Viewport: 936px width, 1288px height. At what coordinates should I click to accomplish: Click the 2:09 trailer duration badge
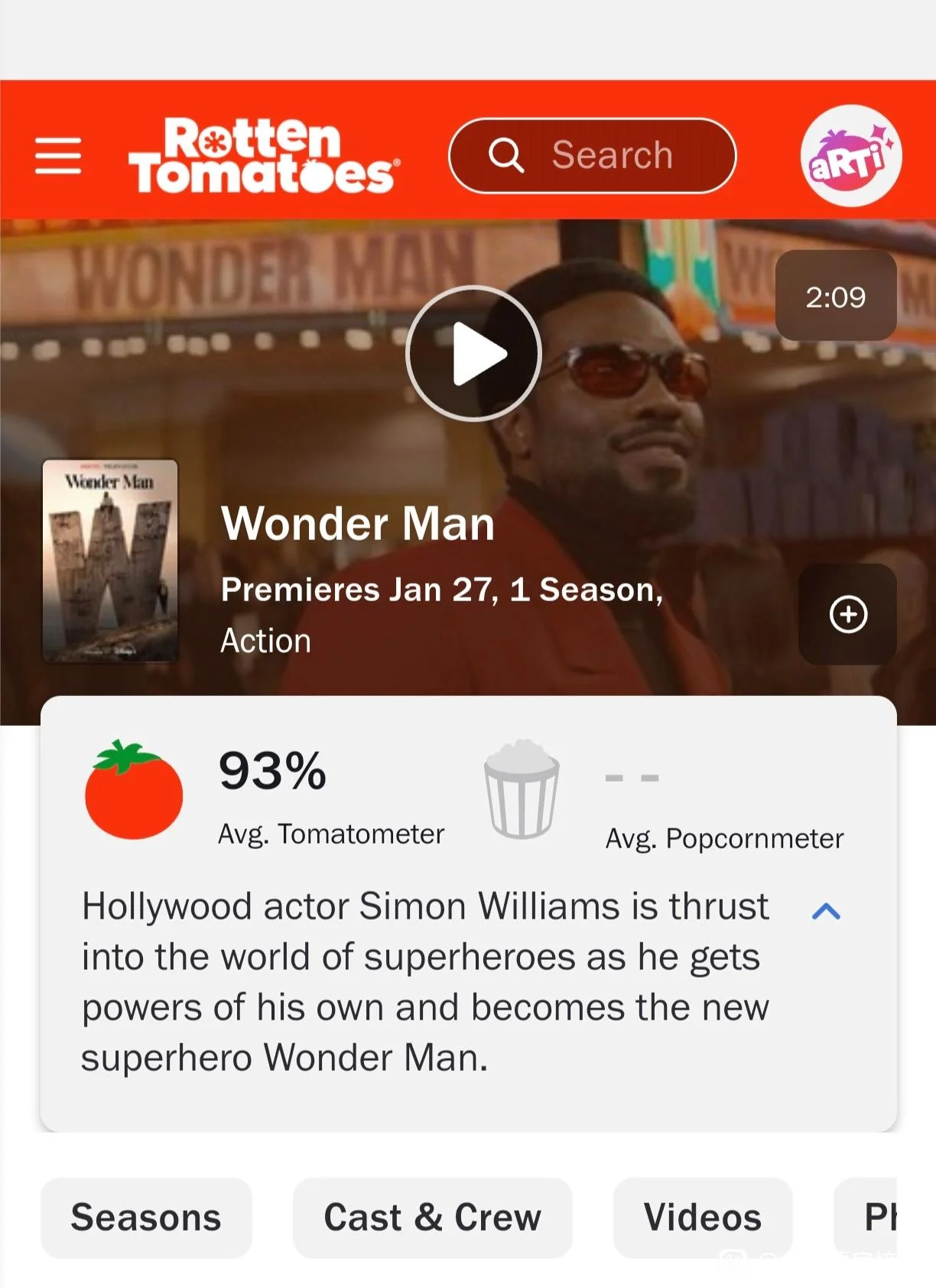[836, 296]
